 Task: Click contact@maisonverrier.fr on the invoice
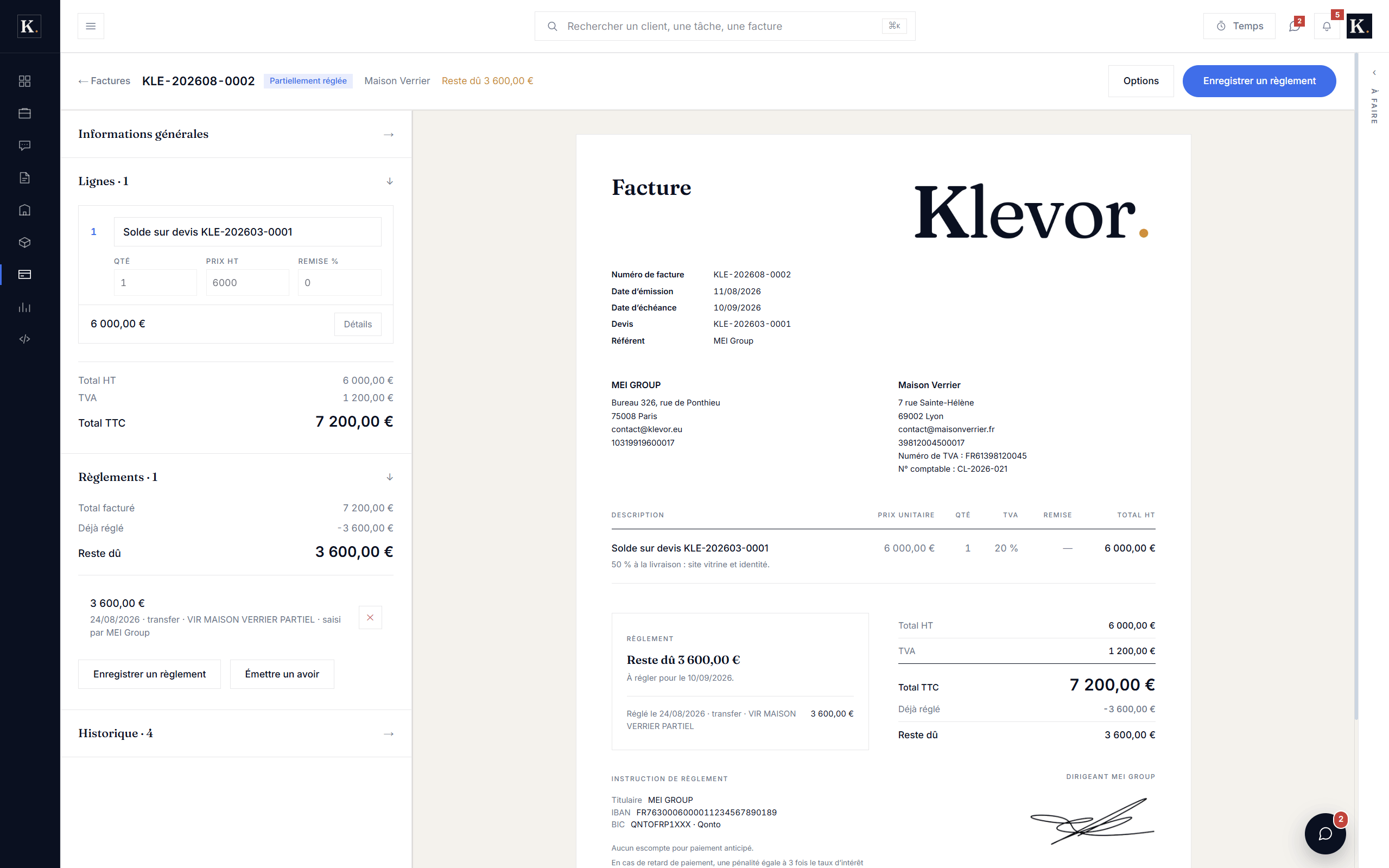pos(947,429)
